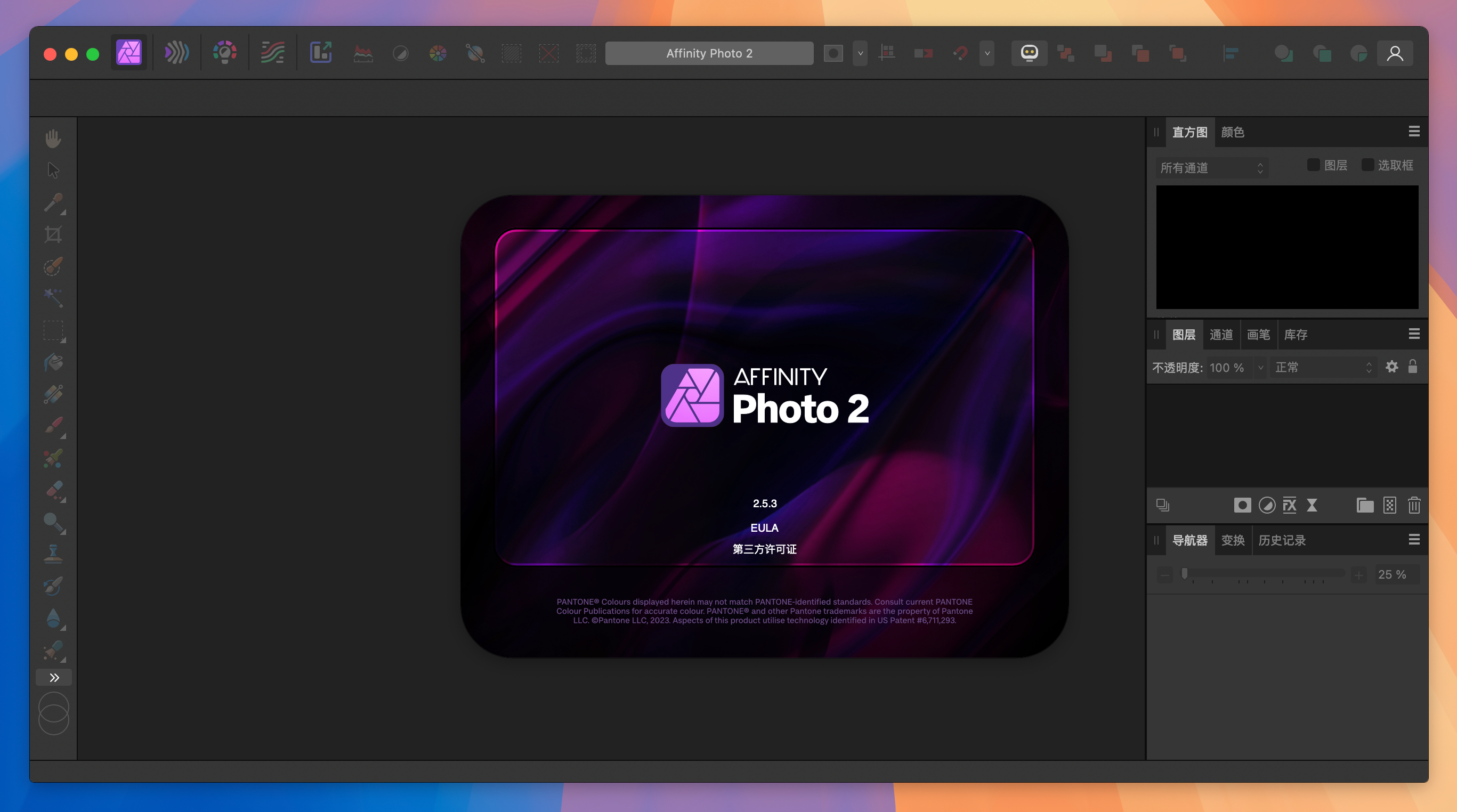Click the Live Filters hourglass icon
This screenshot has width=1457, height=812.
(1312, 505)
